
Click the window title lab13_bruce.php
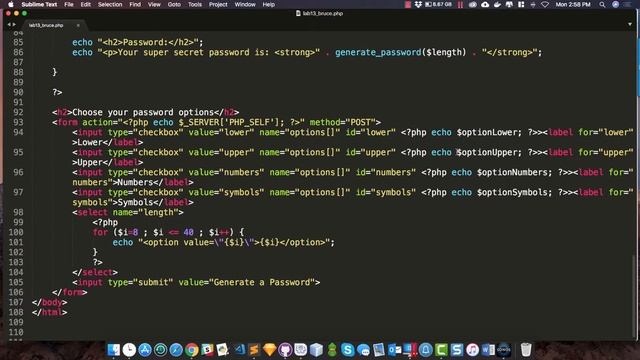coord(319,13)
